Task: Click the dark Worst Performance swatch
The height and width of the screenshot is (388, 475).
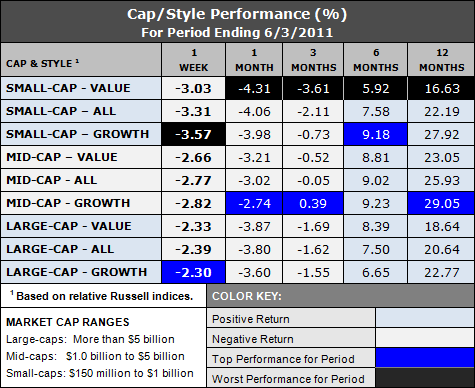Action: 425,378
